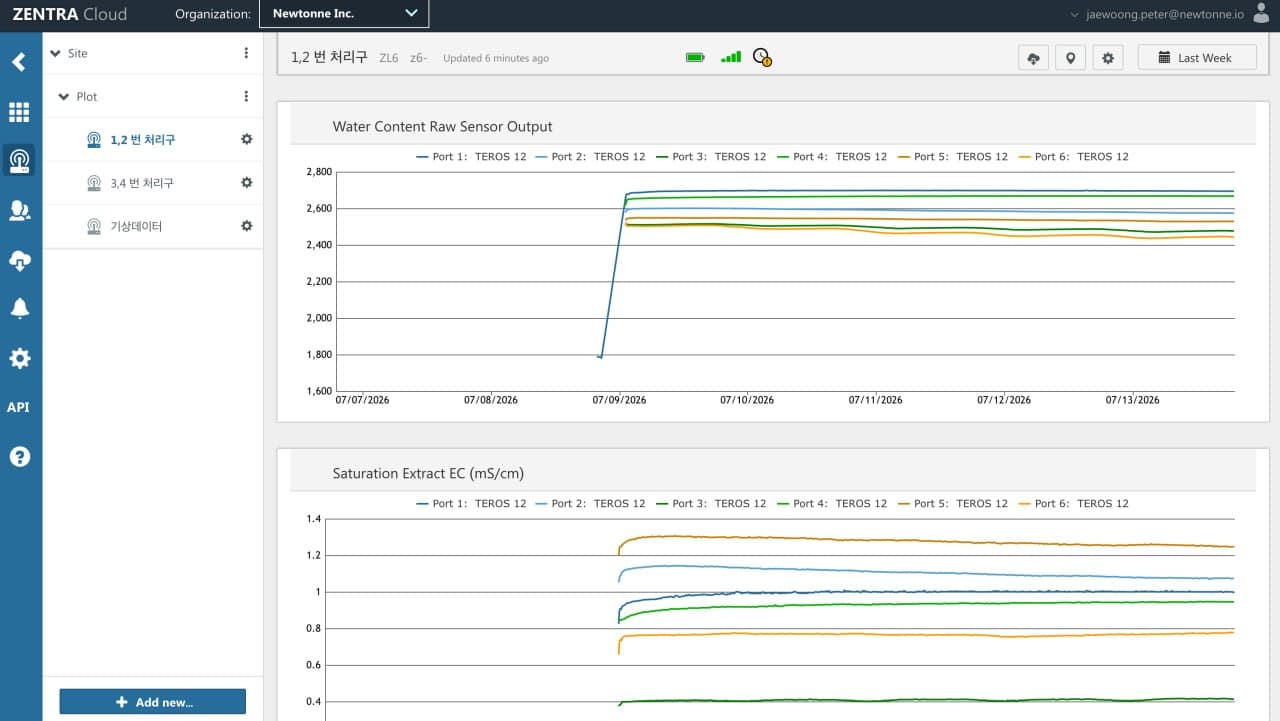
Task: Click the ZL6 device model label
Action: pos(388,58)
